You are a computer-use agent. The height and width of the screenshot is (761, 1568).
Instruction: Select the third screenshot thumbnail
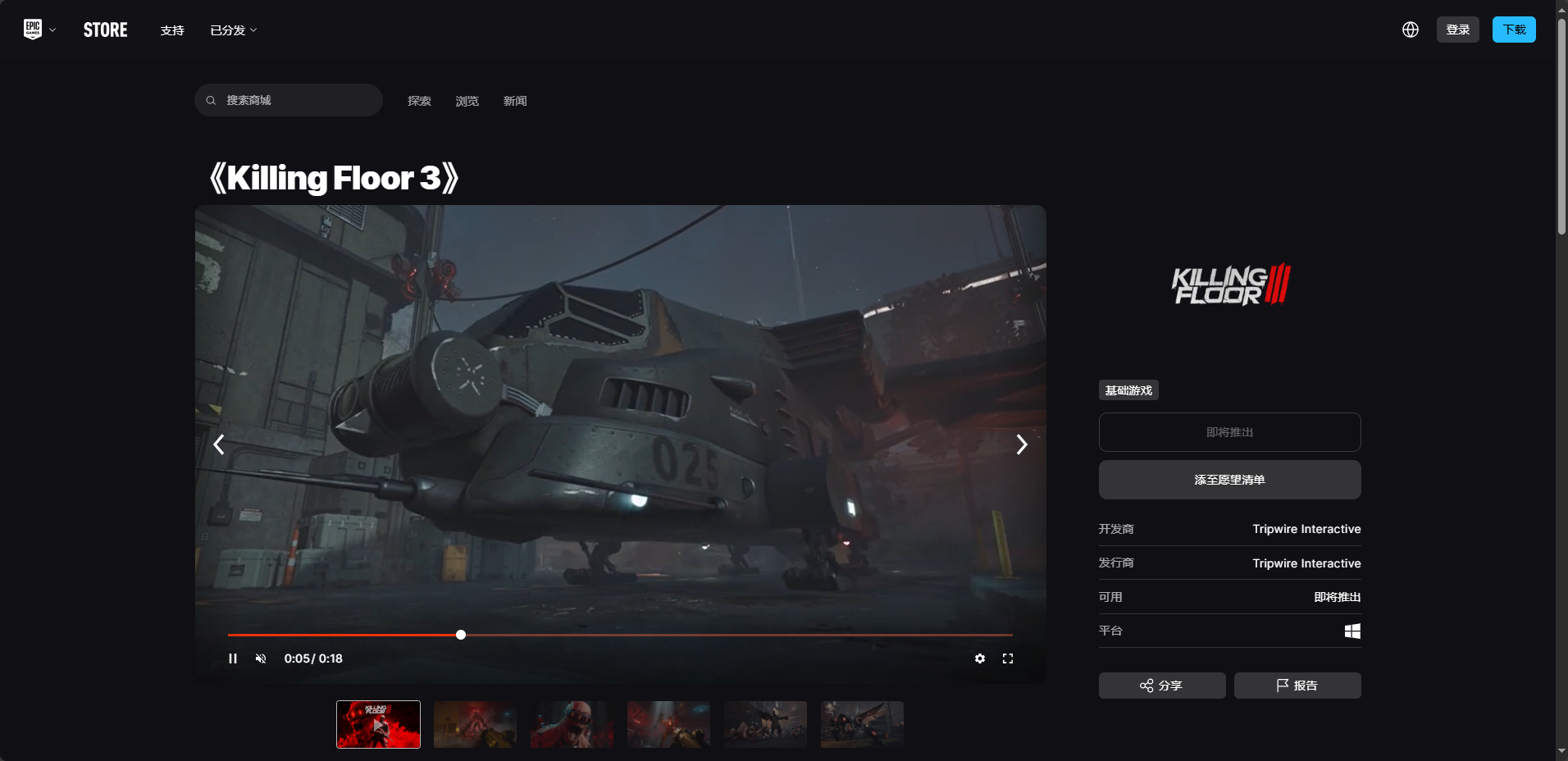click(572, 724)
